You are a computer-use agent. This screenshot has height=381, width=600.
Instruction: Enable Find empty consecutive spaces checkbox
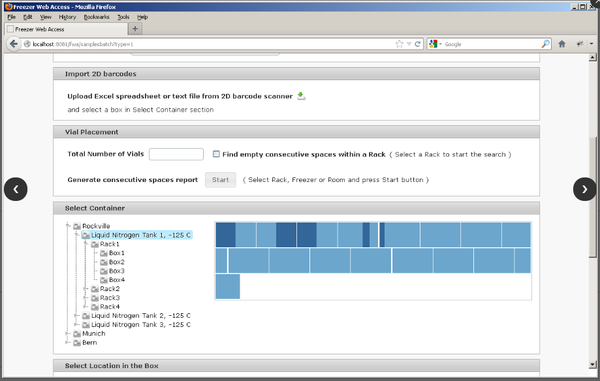(216, 154)
